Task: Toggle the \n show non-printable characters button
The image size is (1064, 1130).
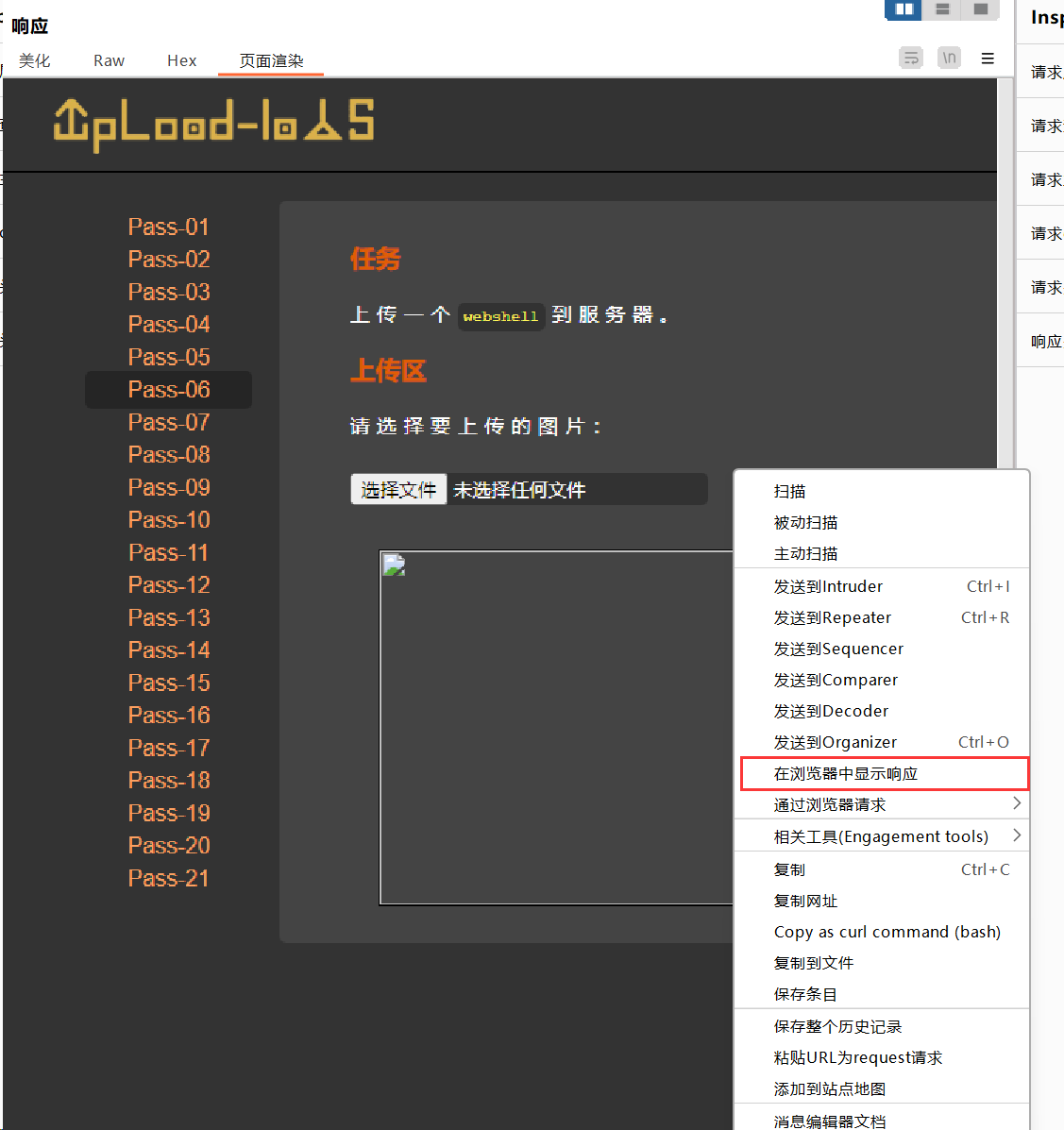Action: 949,59
